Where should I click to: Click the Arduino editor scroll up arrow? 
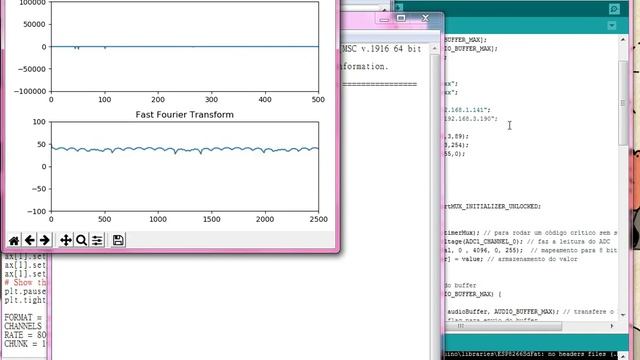[622, 40]
